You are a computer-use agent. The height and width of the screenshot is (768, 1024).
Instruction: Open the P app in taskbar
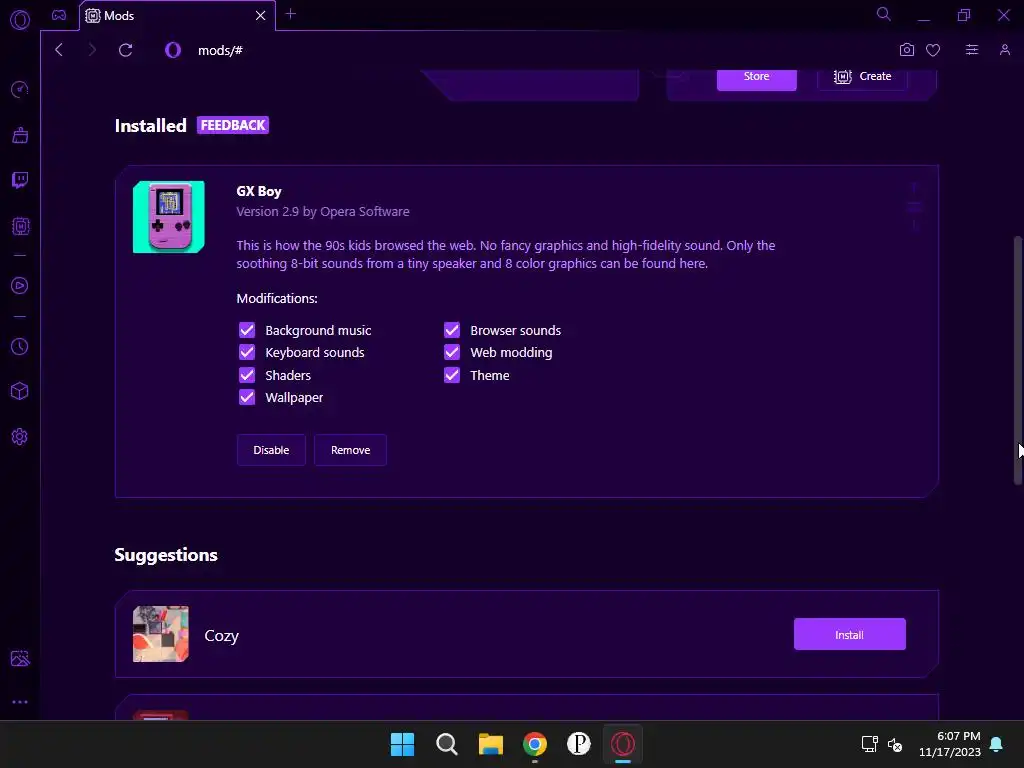pos(579,744)
